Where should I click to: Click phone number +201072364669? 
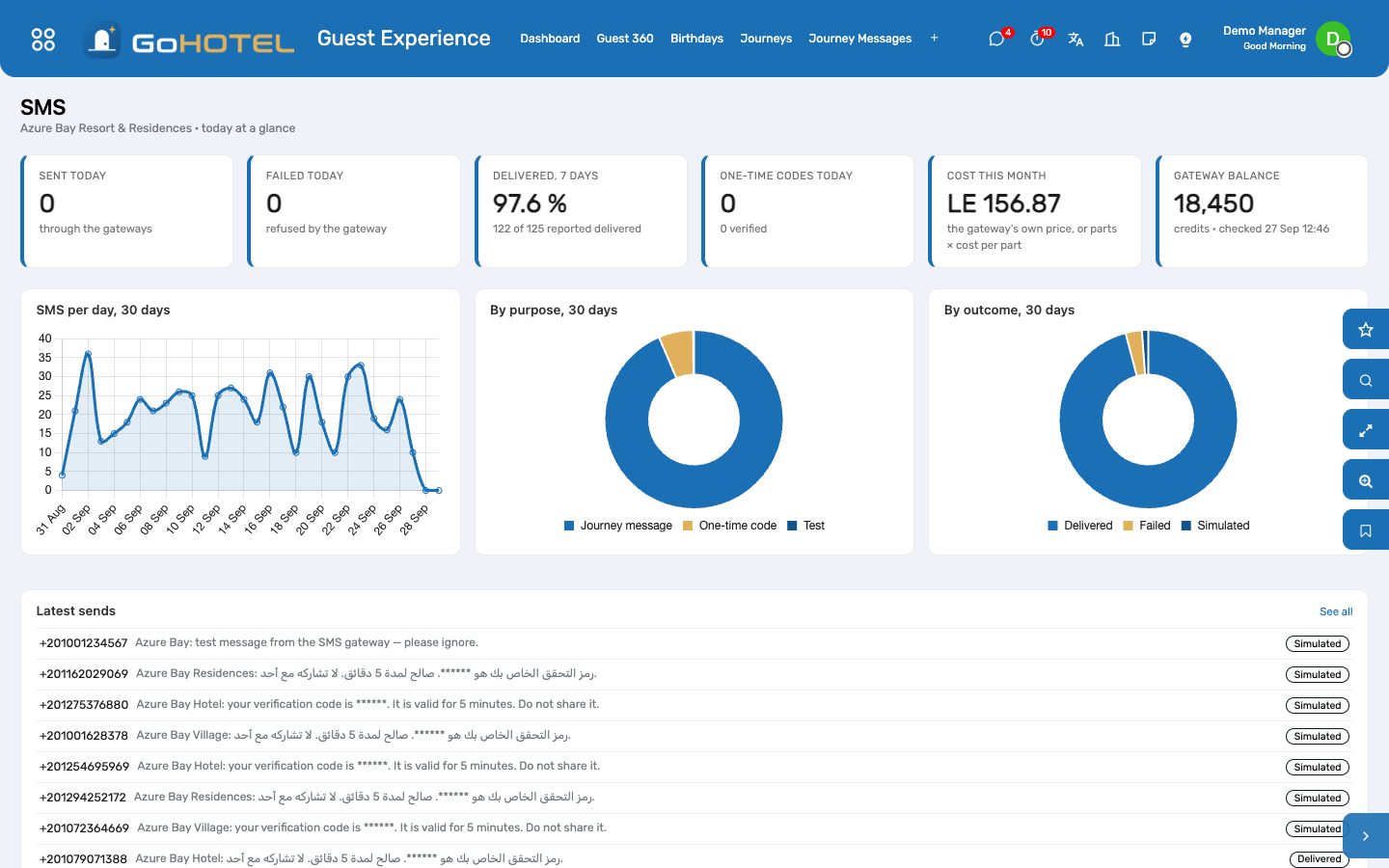[84, 828]
